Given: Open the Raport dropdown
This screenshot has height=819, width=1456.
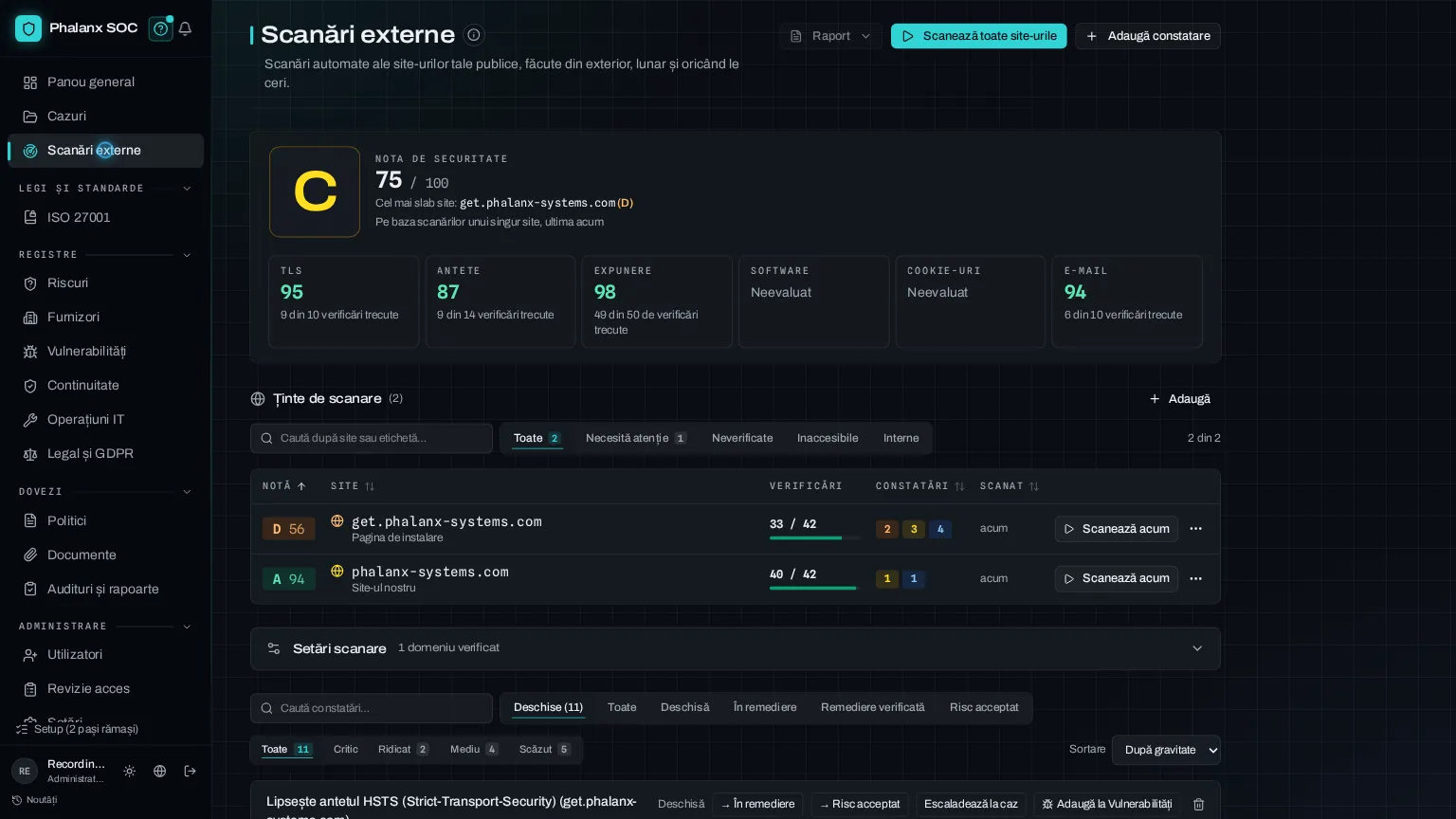Looking at the screenshot, I should click(x=830, y=36).
